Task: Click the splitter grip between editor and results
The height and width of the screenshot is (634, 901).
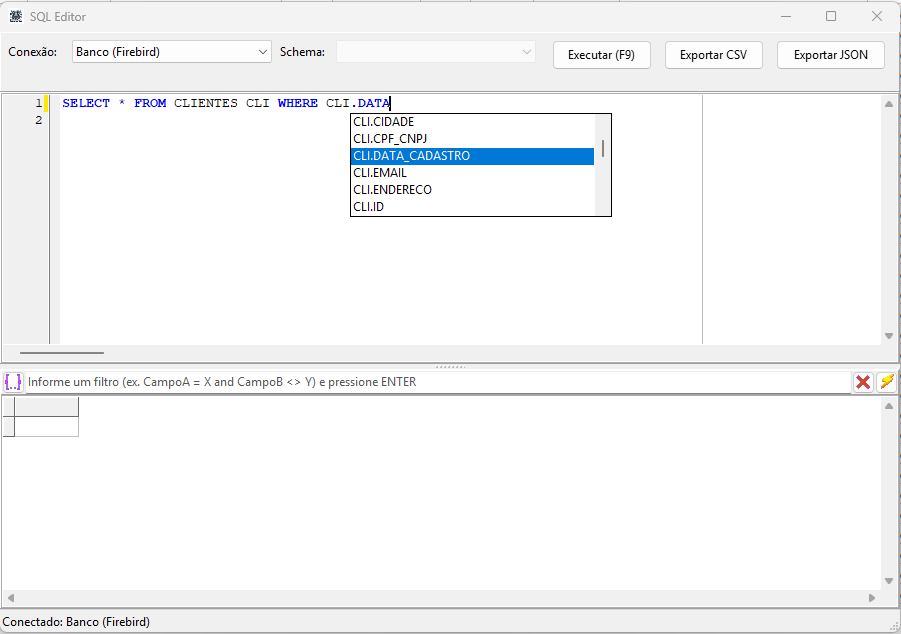Action: point(450,367)
